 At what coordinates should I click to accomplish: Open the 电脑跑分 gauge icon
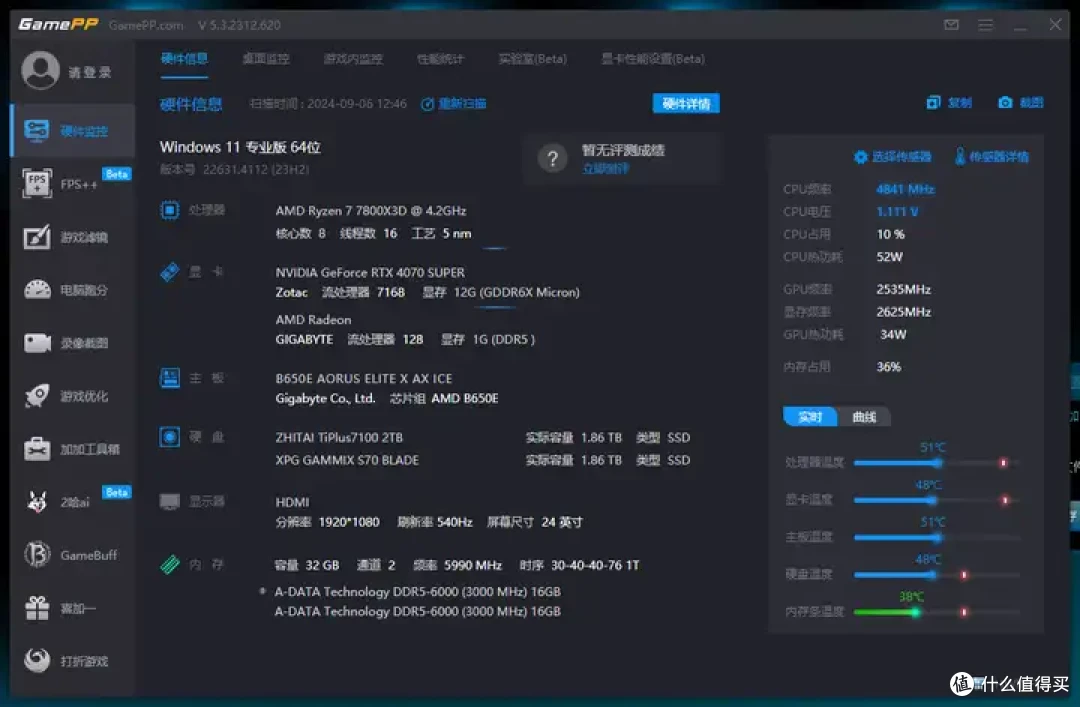click(x=37, y=290)
